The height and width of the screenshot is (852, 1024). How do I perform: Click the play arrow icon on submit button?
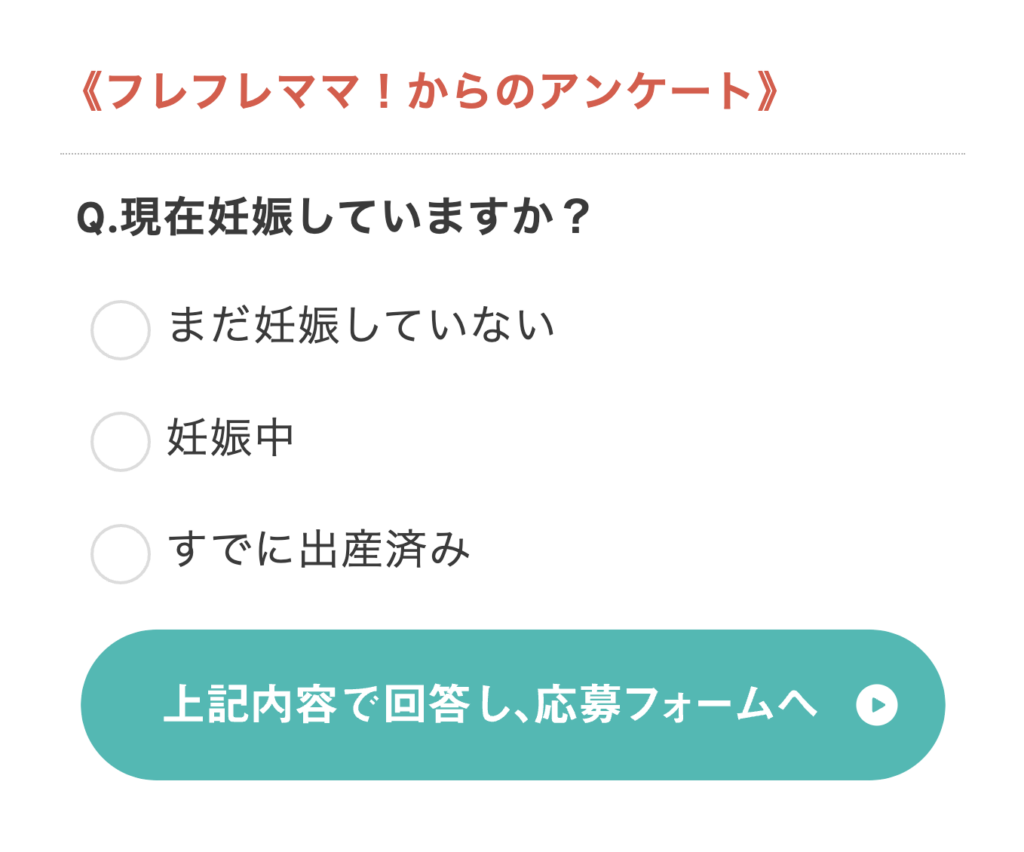(877, 706)
